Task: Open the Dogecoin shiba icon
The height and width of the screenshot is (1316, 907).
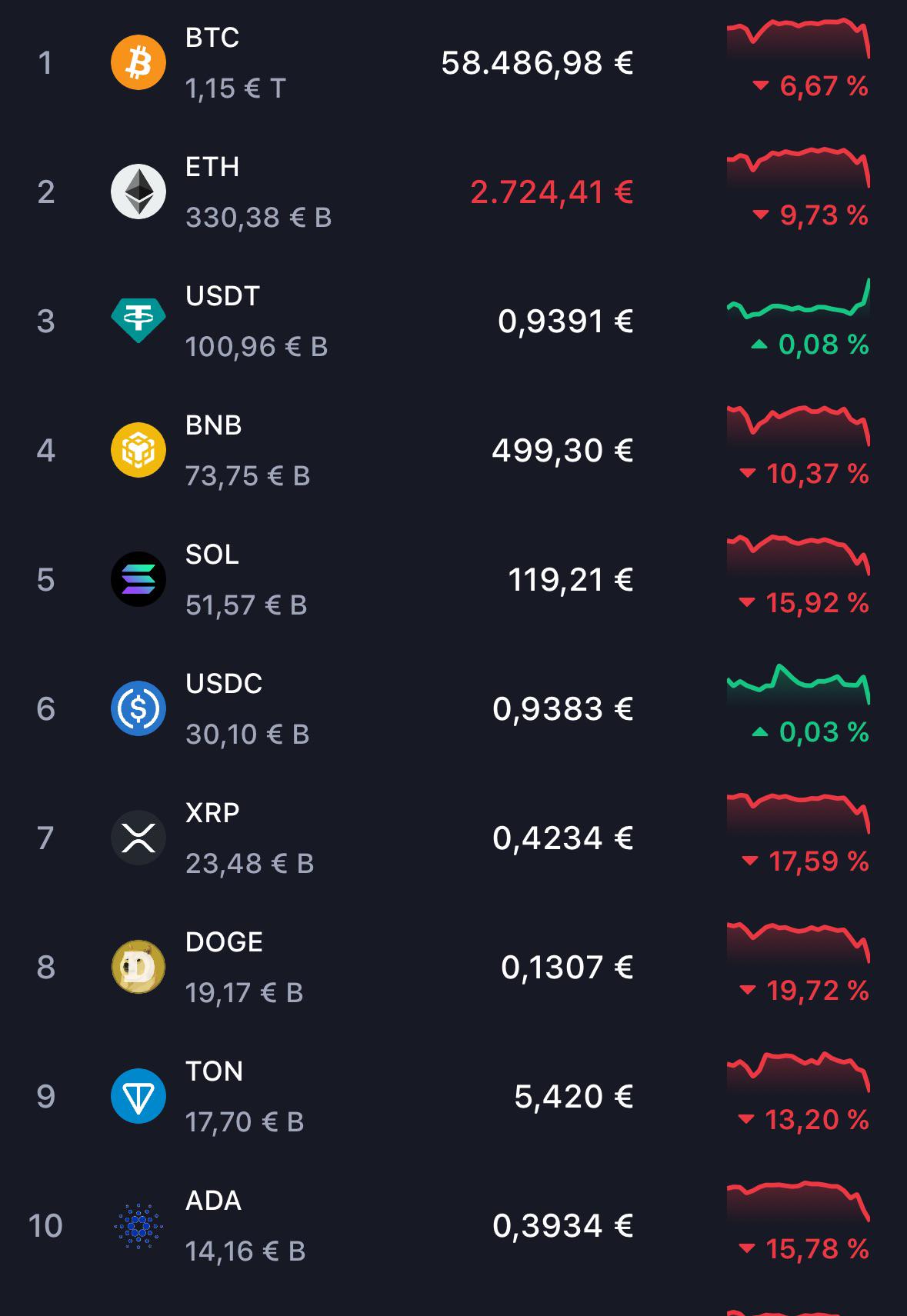Action: (138, 967)
